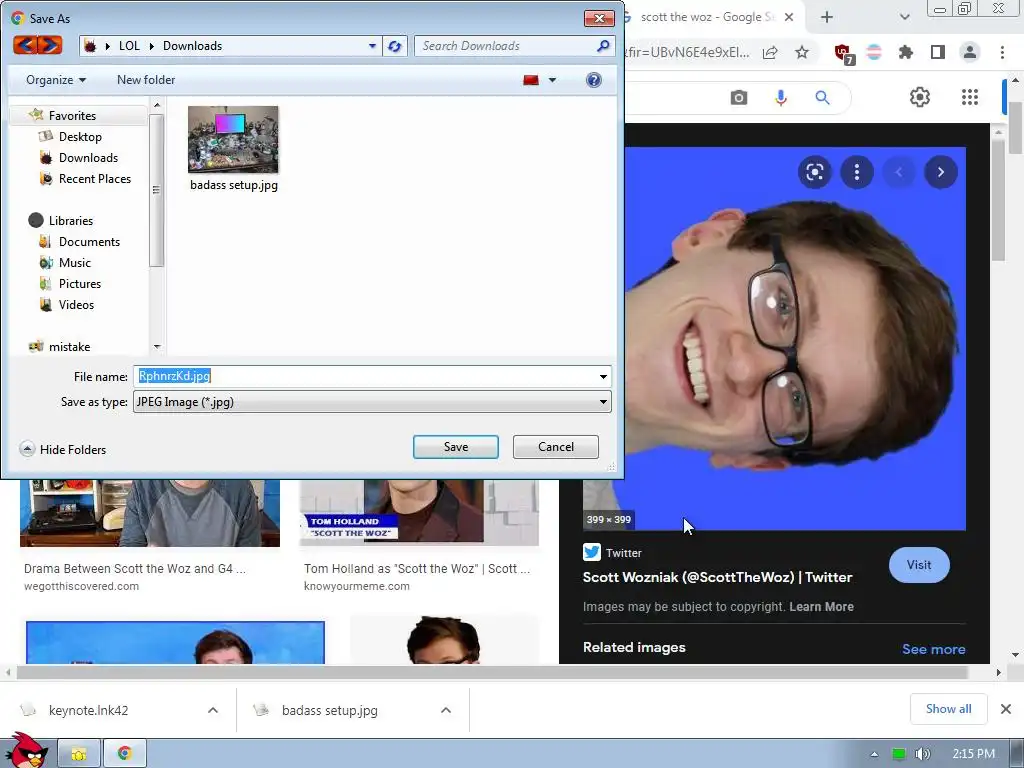This screenshot has height=768, width=1024.
Task: Open the Save As help icon
Action: (594, 80)
